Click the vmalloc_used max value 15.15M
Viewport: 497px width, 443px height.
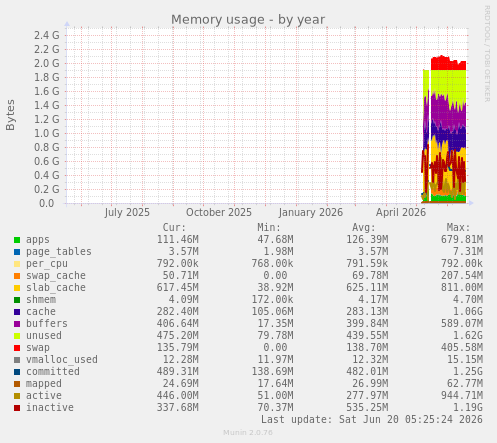tap(465, 360)
